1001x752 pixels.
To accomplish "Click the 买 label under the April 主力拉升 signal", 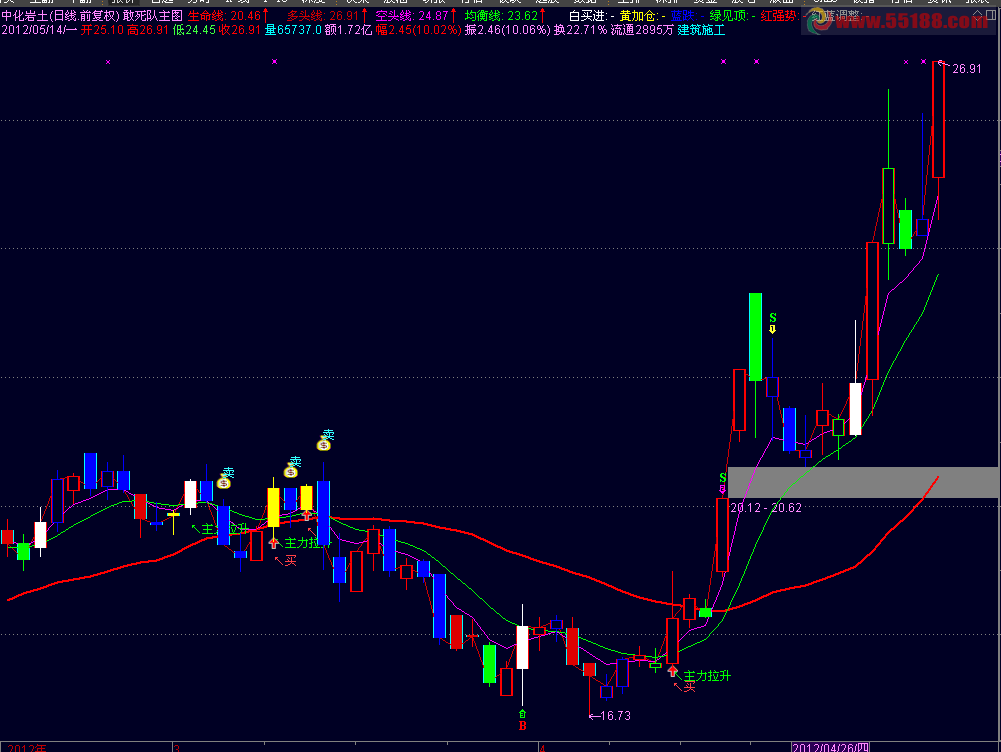I will tap(689, 687).
